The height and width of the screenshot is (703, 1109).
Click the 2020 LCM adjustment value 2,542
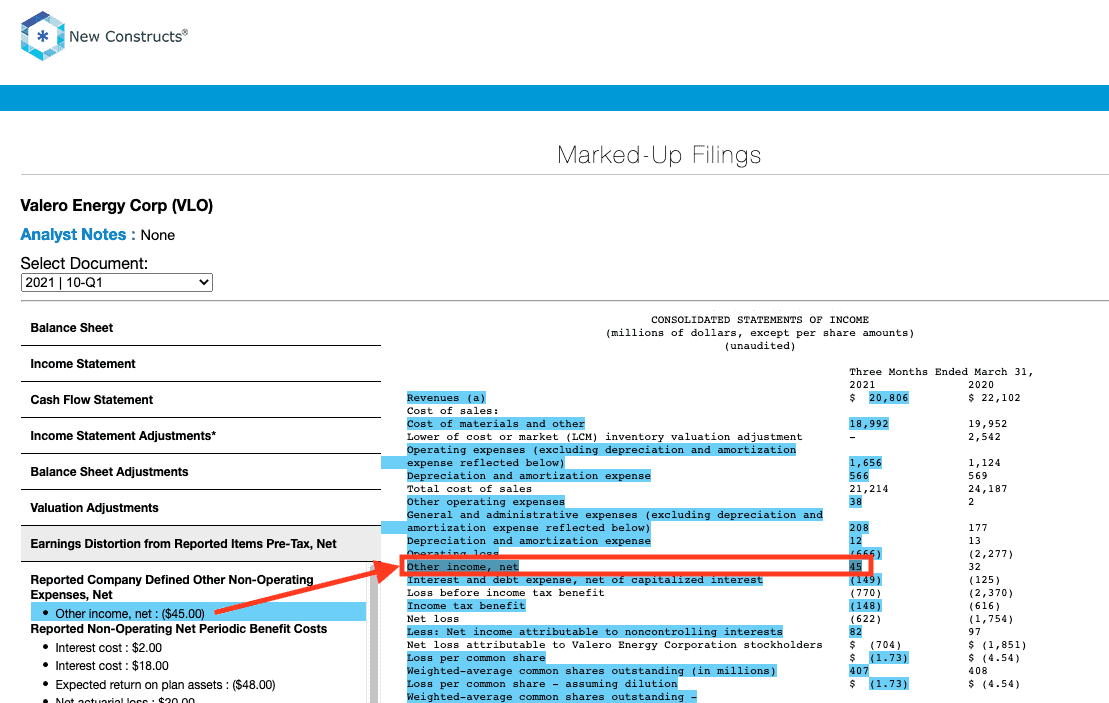click(987, 437)
